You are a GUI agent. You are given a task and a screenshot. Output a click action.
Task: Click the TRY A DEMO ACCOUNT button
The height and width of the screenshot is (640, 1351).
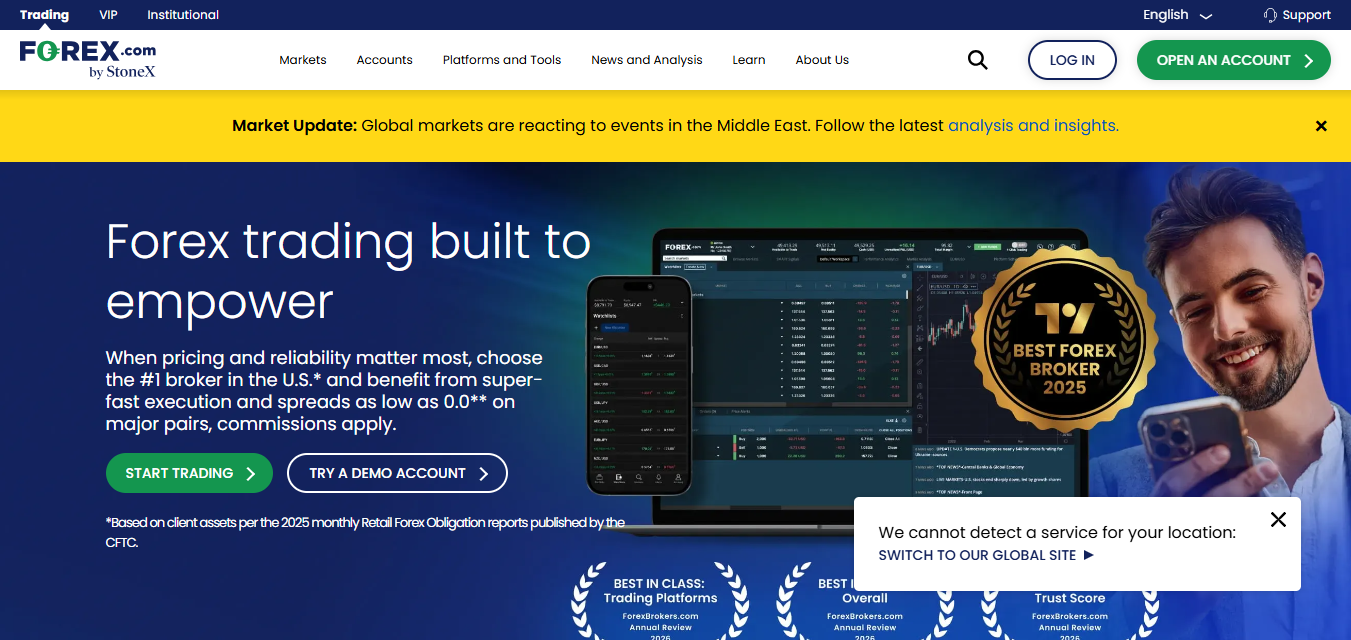tap(397, 473)
